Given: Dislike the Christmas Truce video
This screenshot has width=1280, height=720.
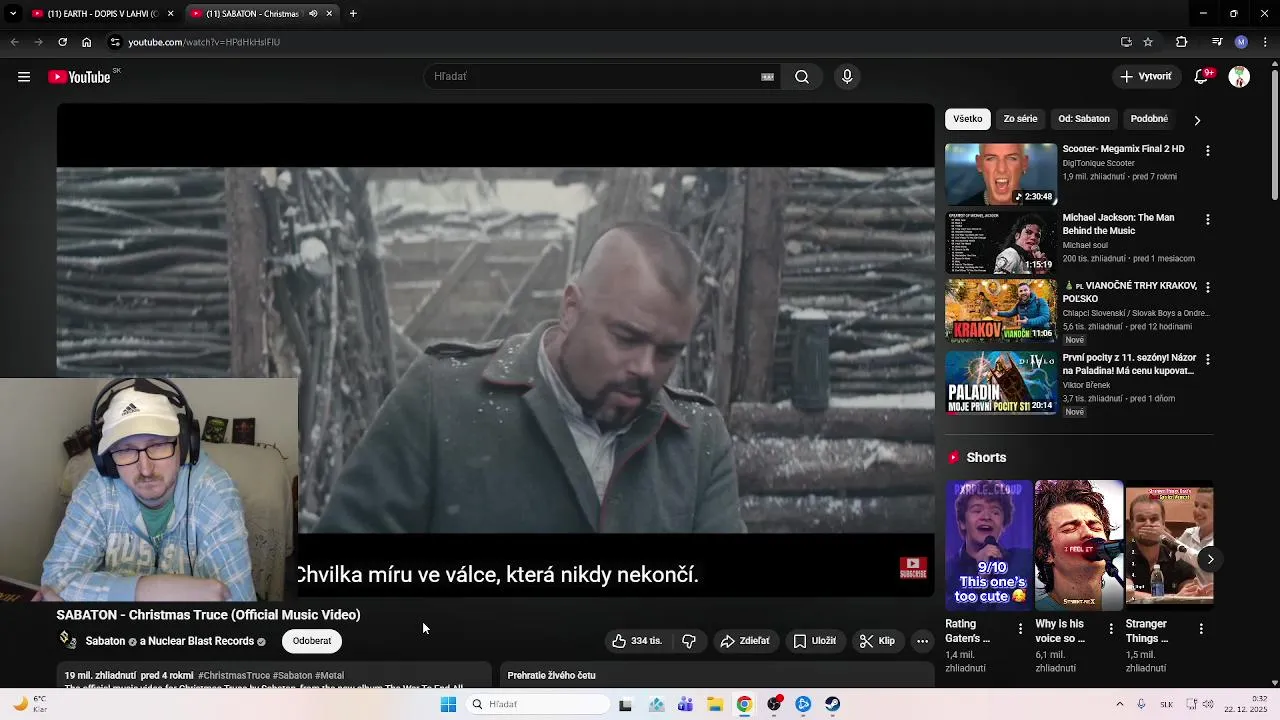Looking at the screenshot, I should (689, 641).
